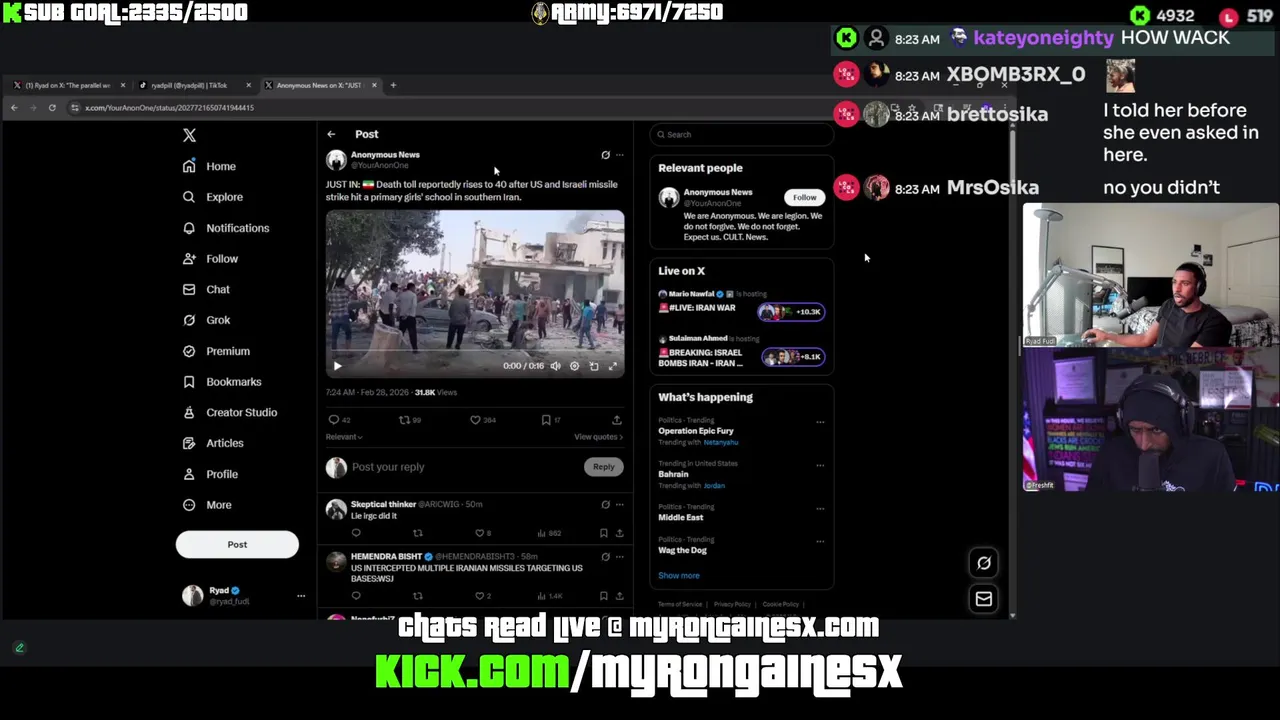Bookmark HEMENDRA BISHT's reply
The image size is (1280, 720).
click(604, 596)
